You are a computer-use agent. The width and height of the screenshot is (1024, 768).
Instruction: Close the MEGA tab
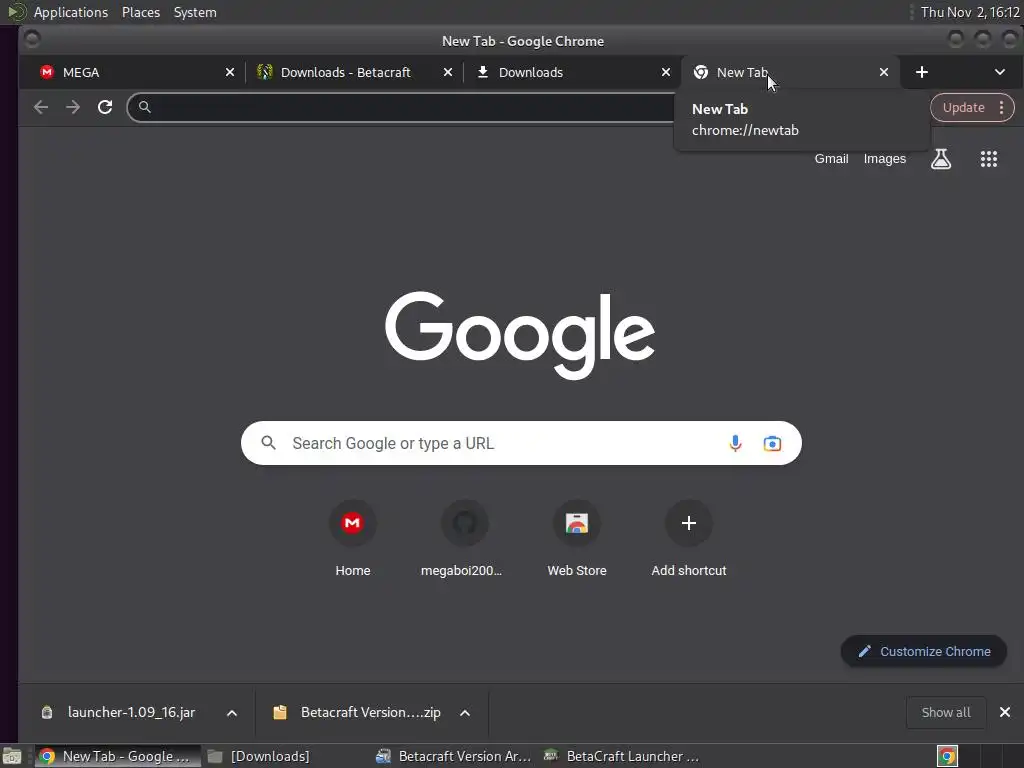230,72
